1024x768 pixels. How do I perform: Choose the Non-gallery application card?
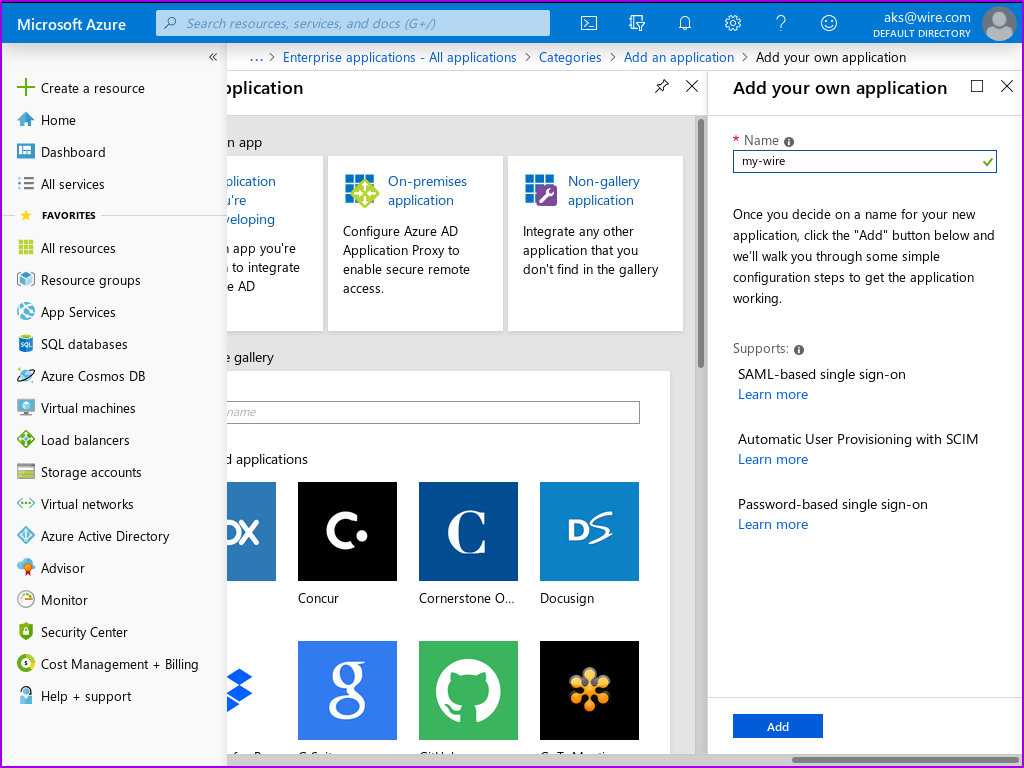click(x=595, y=243)
